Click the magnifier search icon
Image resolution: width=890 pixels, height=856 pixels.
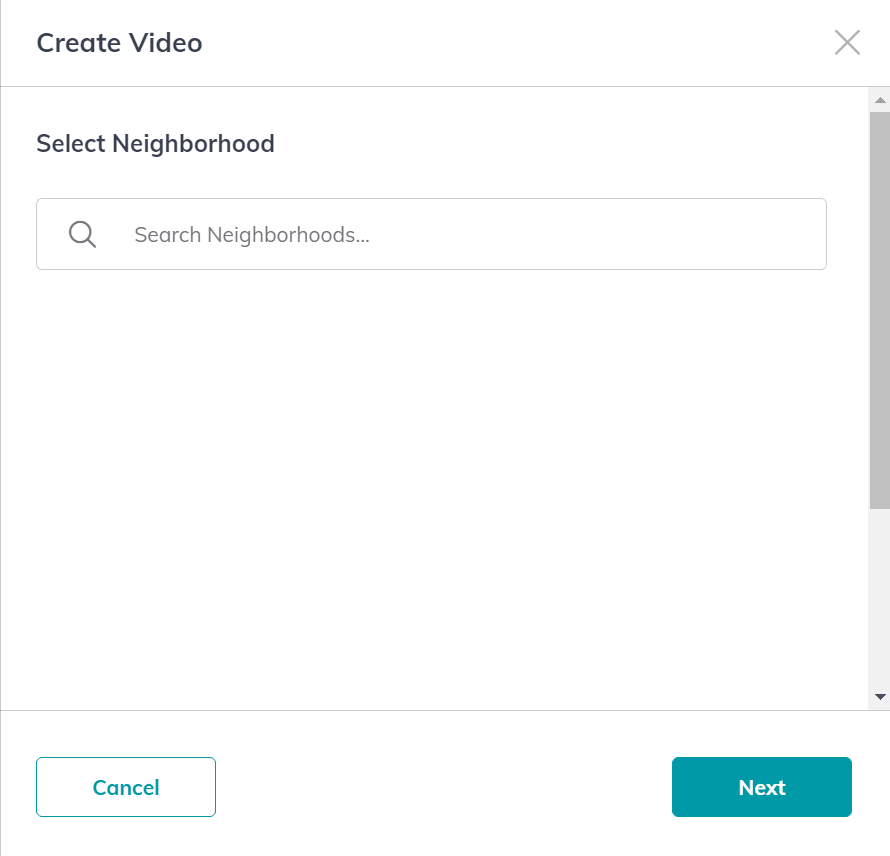click(x=82, y=234)
